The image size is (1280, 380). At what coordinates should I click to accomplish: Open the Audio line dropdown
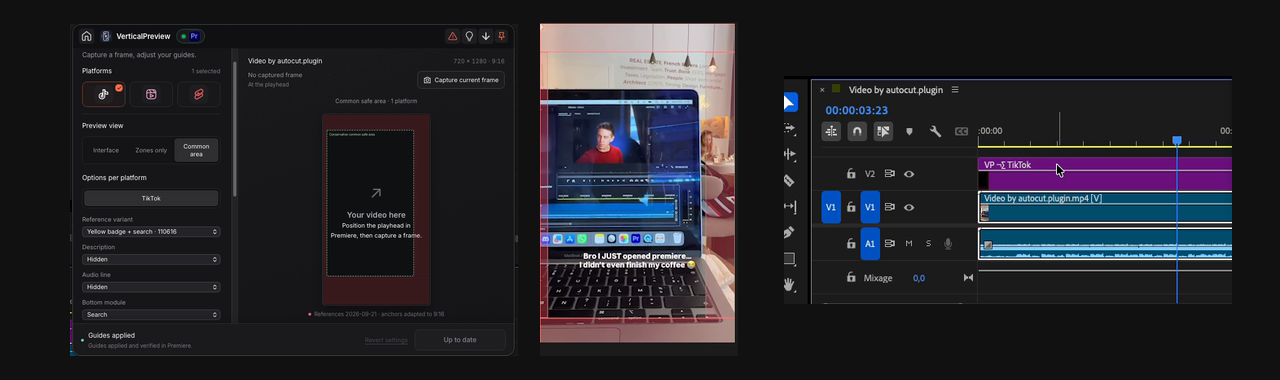151,287
